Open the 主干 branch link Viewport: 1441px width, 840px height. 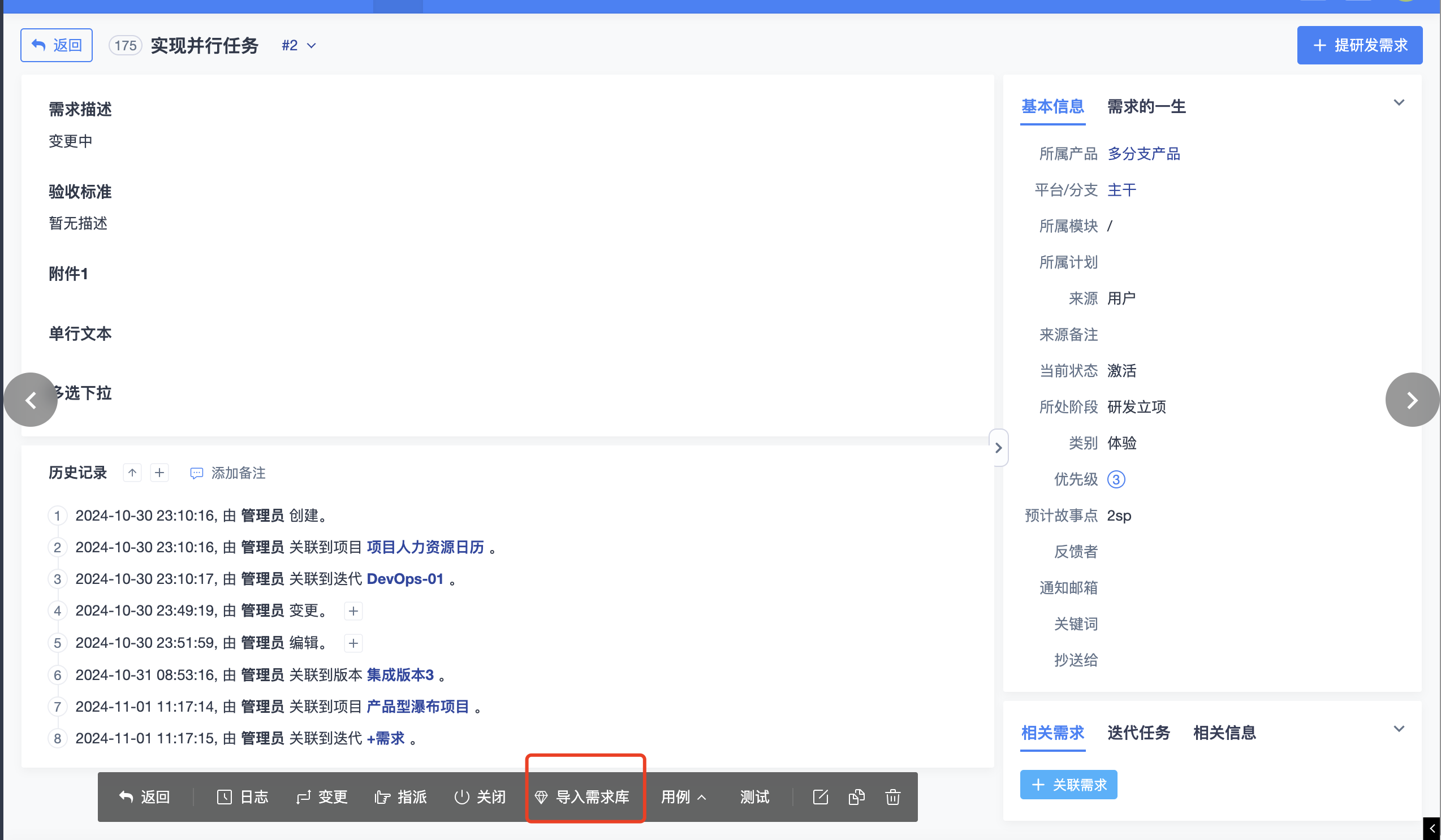pyautogui.click(x=1121, y=190)
